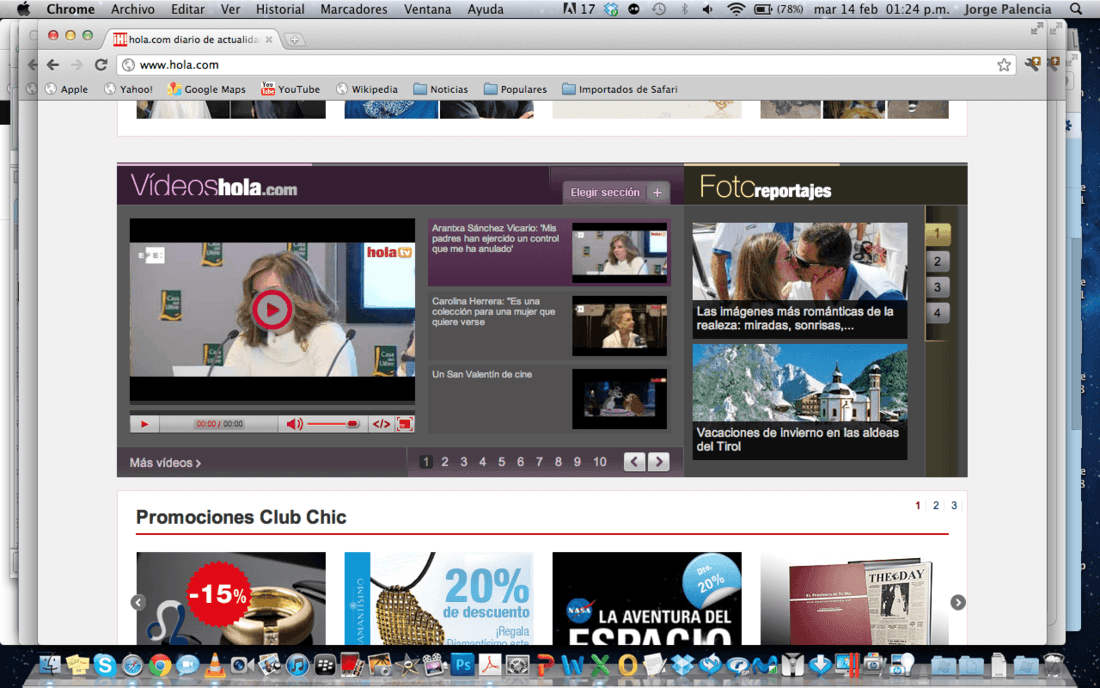Viewport: 1100px width, 688px height.
Task: Click the www.hola.com address bar
Action: click(x=565, y=65)
